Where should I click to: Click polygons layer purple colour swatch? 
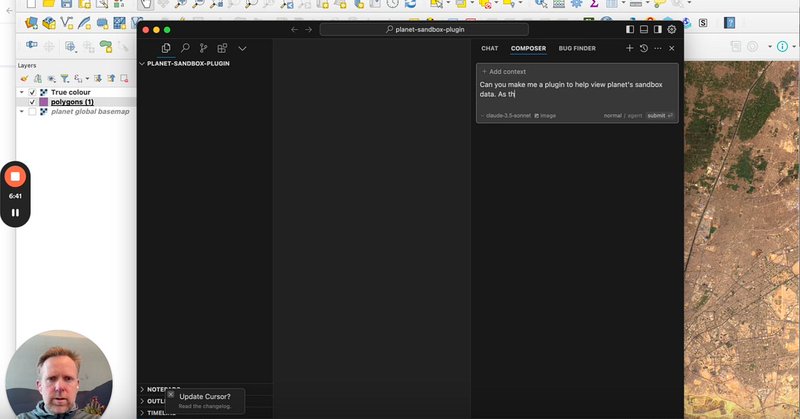coord(44,102)
